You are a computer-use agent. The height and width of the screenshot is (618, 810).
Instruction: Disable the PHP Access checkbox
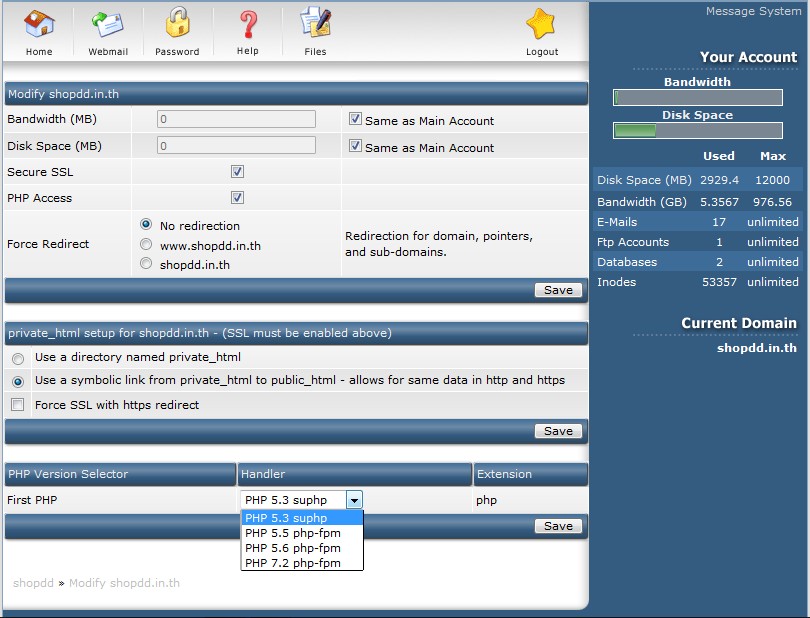(237, 198)
